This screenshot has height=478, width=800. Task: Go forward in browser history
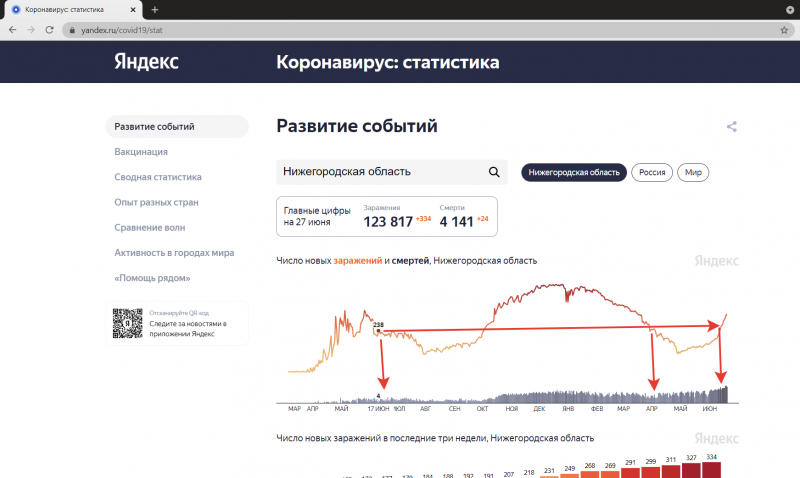click(x=31, y=30)
